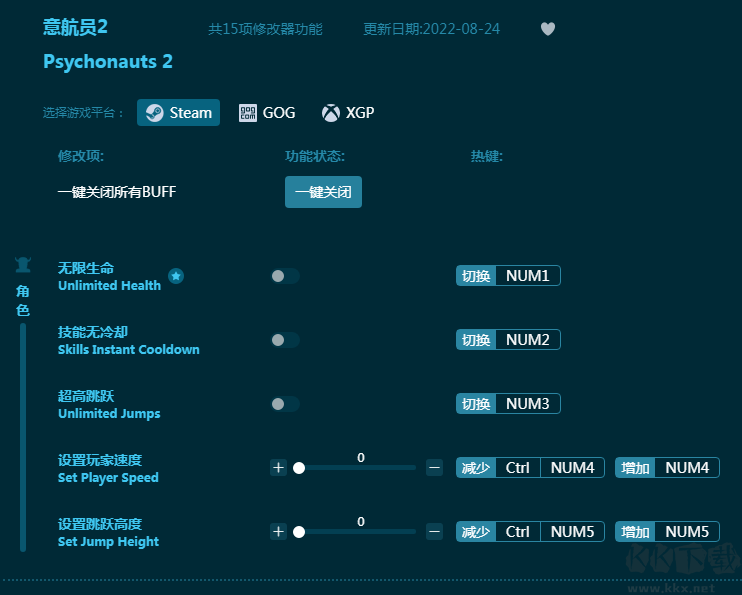Viewport: 742px width, 595px height.
Task: Click the plus icon for Set Jump Height
Action: [278, 531]
